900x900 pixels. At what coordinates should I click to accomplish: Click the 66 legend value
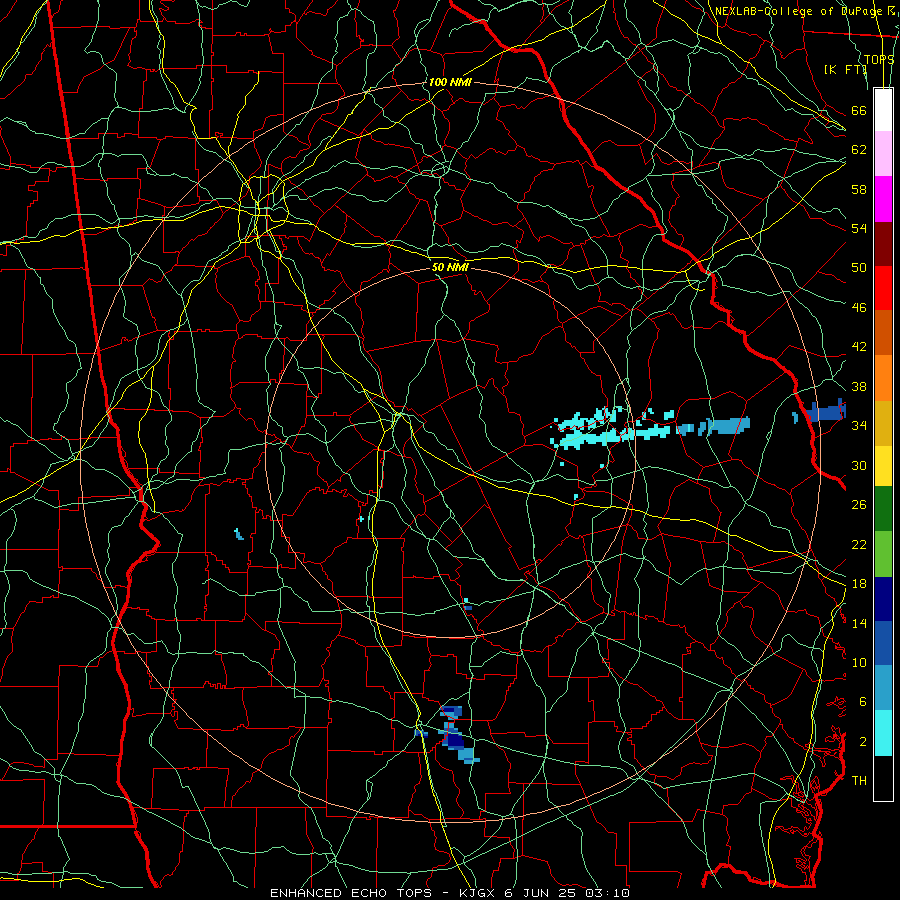859,110
